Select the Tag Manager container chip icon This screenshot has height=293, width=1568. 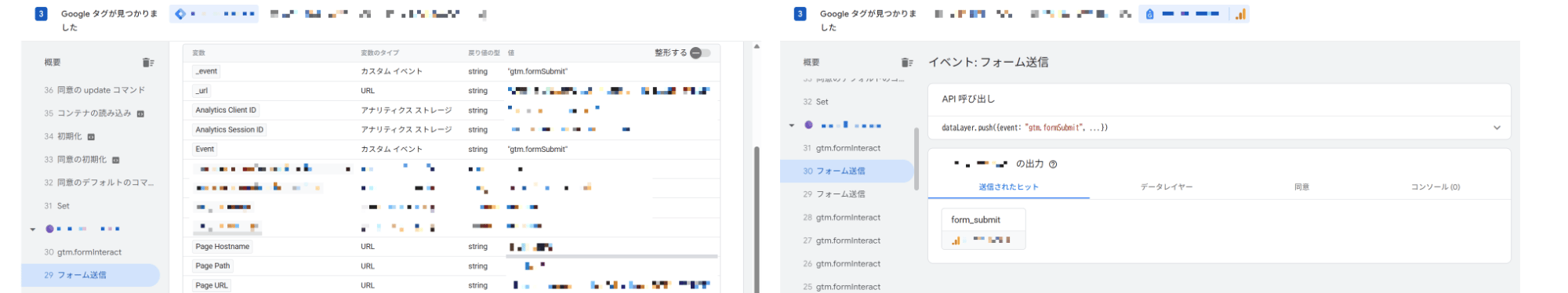pyautogui.click(x=180, y=14)
